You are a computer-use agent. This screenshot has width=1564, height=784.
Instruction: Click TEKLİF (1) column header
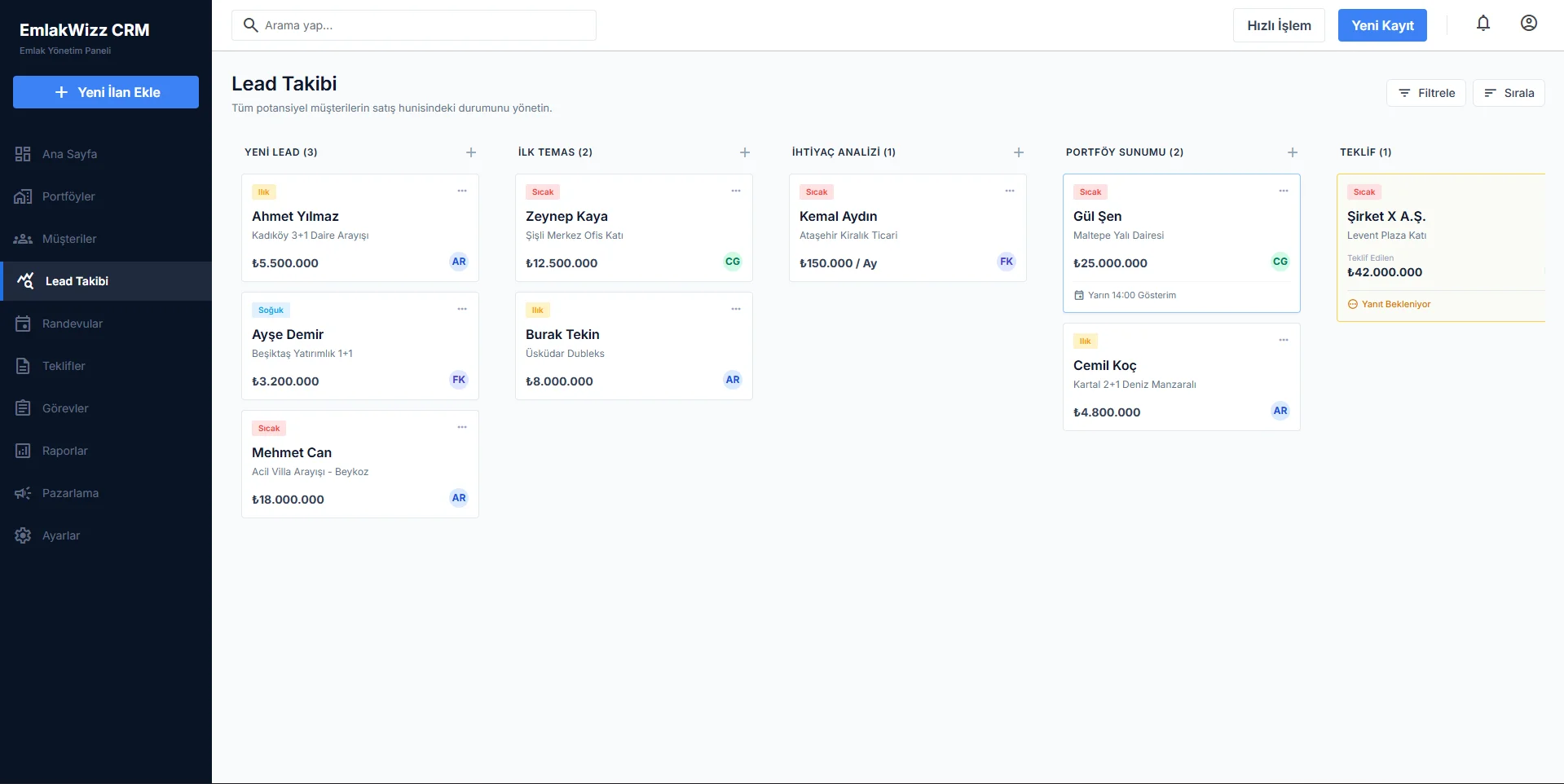1366,152
